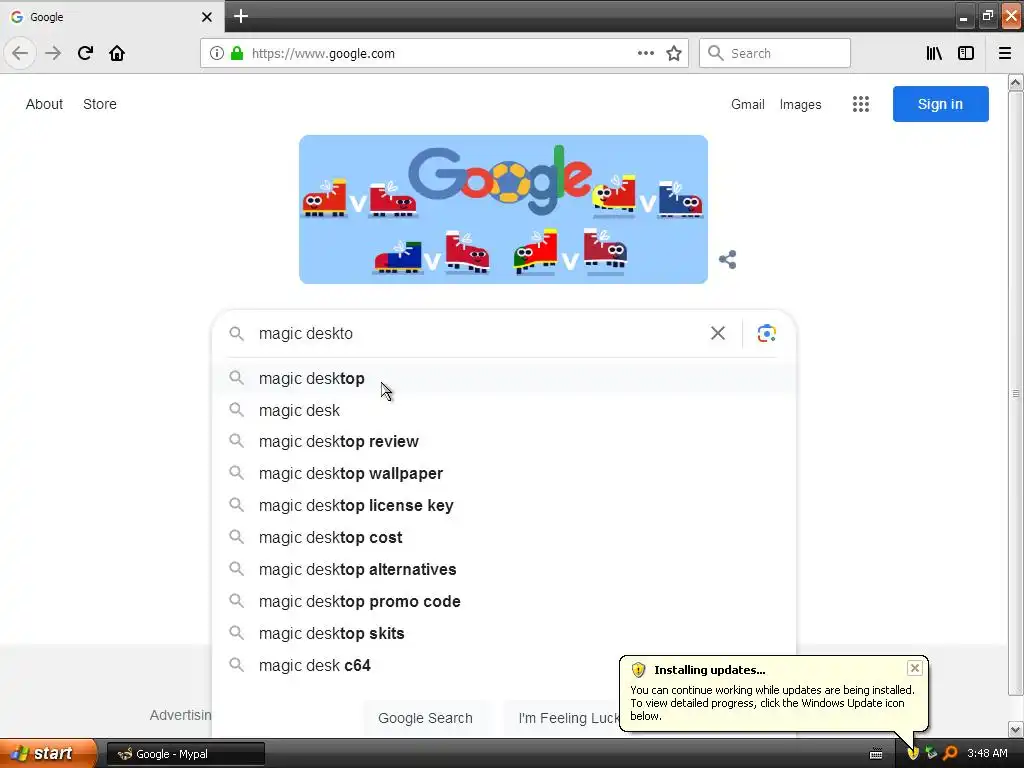Open the orange magnifier tray icon
The height and width of the screenshot is (768, 1024).
tap(950, 753)
